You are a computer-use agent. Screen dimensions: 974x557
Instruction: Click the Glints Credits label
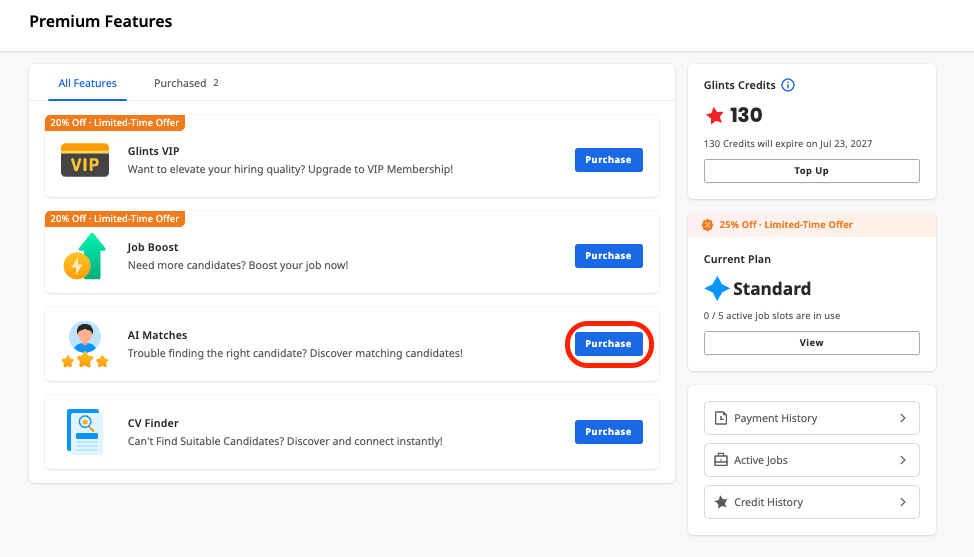tap(739, 85)
